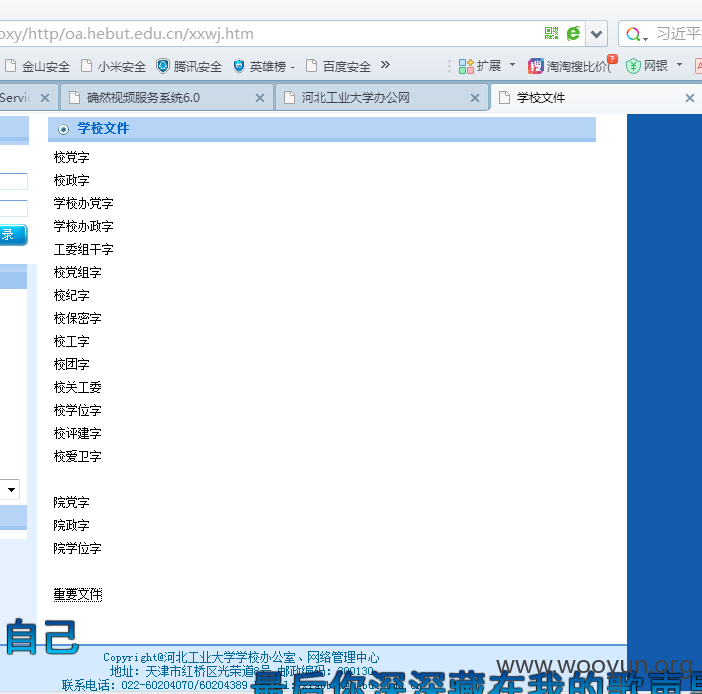Open the 校团字 link
Screen dimensions: 702x694
tap(72, 364)
